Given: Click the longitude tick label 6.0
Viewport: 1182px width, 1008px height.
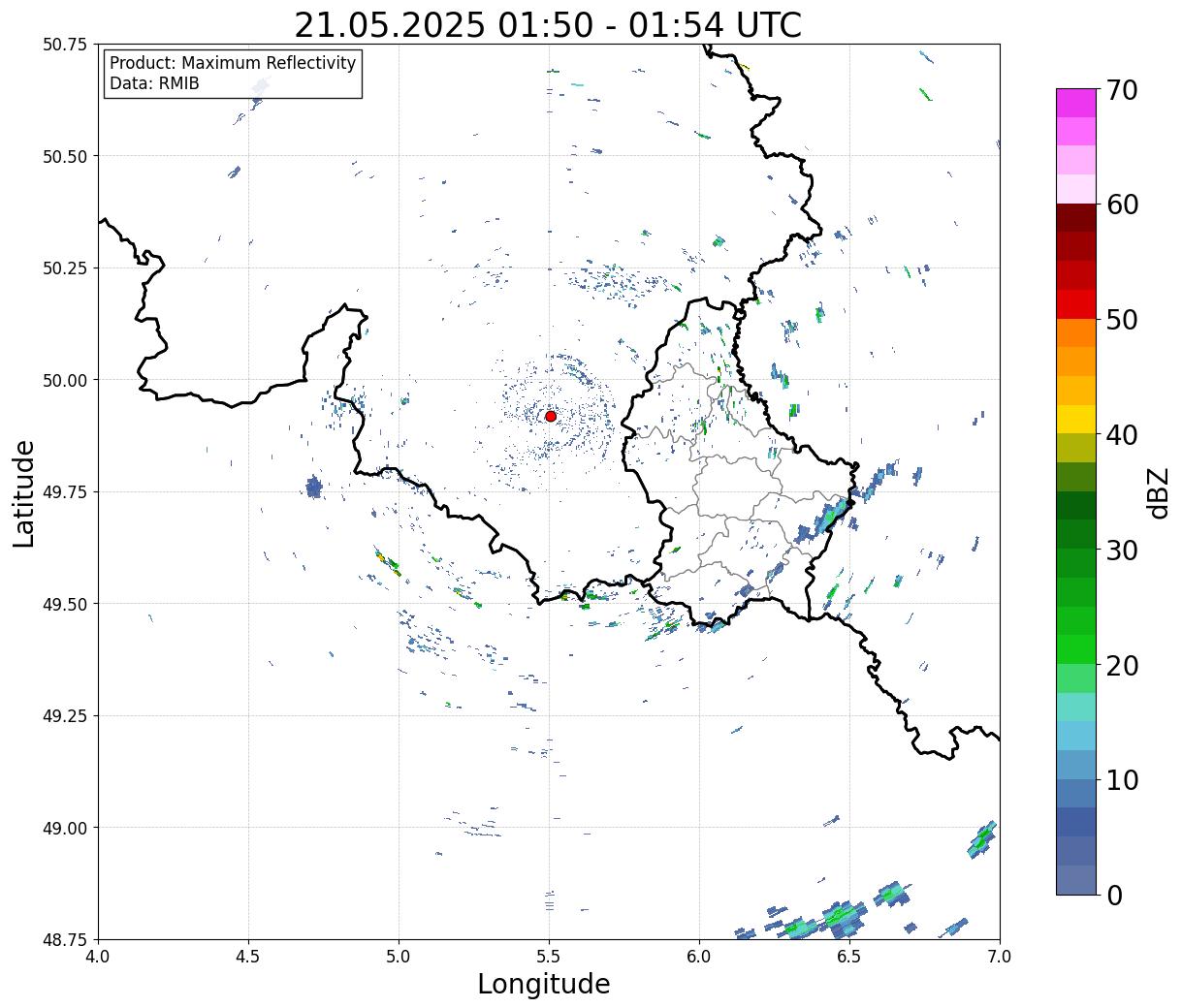Looking at the screenshot, I should pos(699,957).
